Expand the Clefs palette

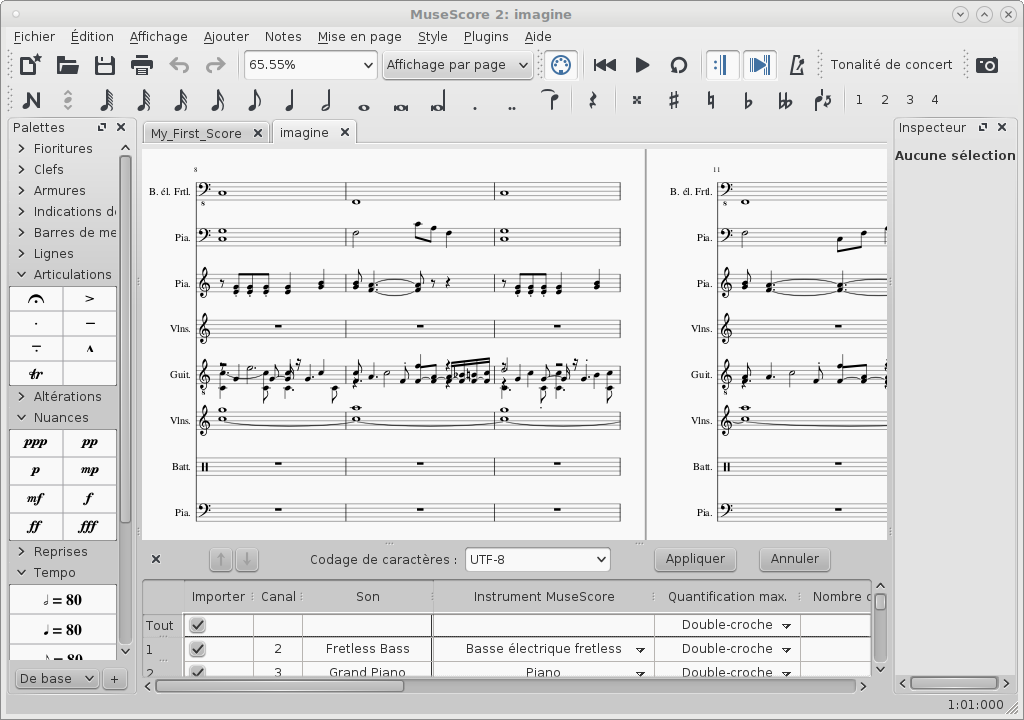(x=22, y=169)
